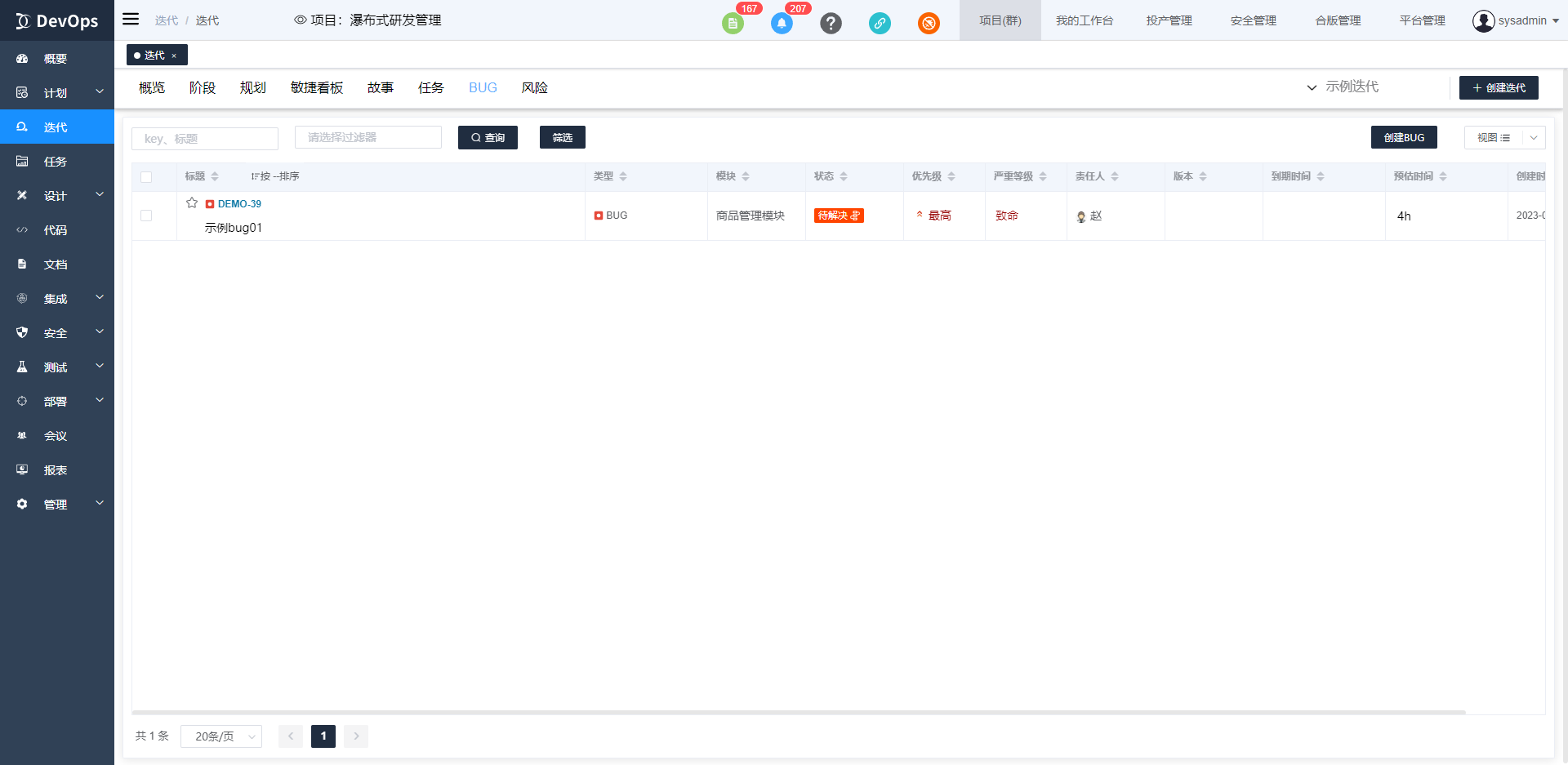Check the DEMO-39 row checkbox
Image resolution: width=1568 pixels, height=765 pixels.
(146, 216)
